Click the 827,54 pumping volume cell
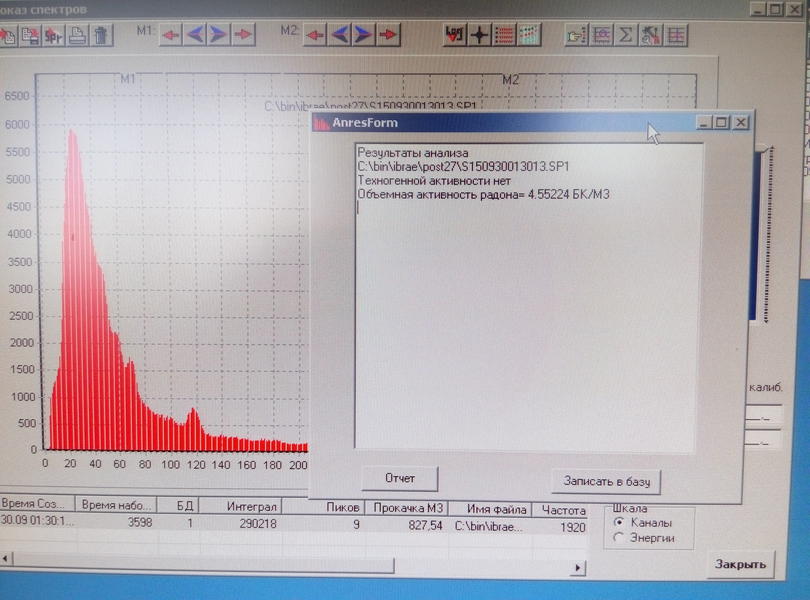This screenshot has width=810, height=600. coord(408,526)
